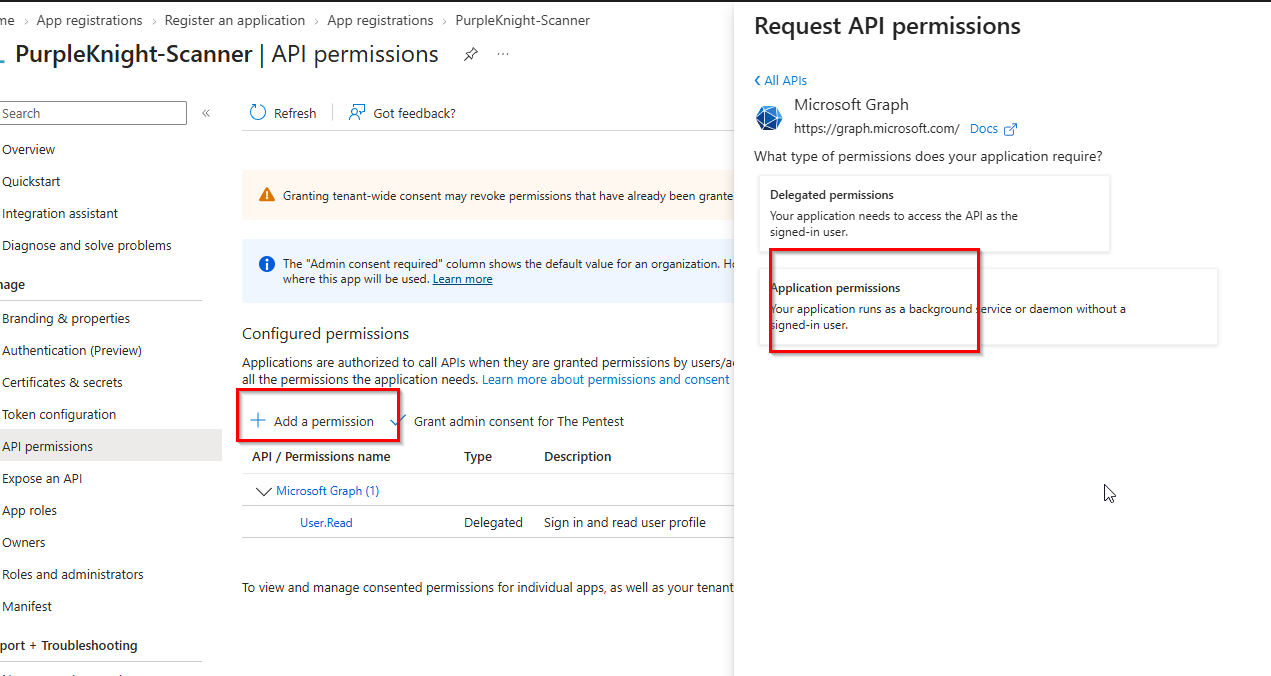Select the Application permissions card
This screenshot has width=1271, height=676.
click(988, 307)
